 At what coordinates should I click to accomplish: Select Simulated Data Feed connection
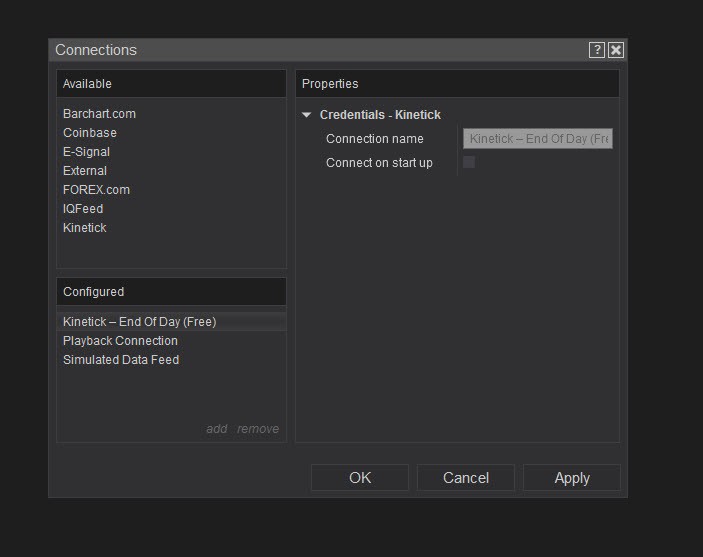(x=121, y=360)
